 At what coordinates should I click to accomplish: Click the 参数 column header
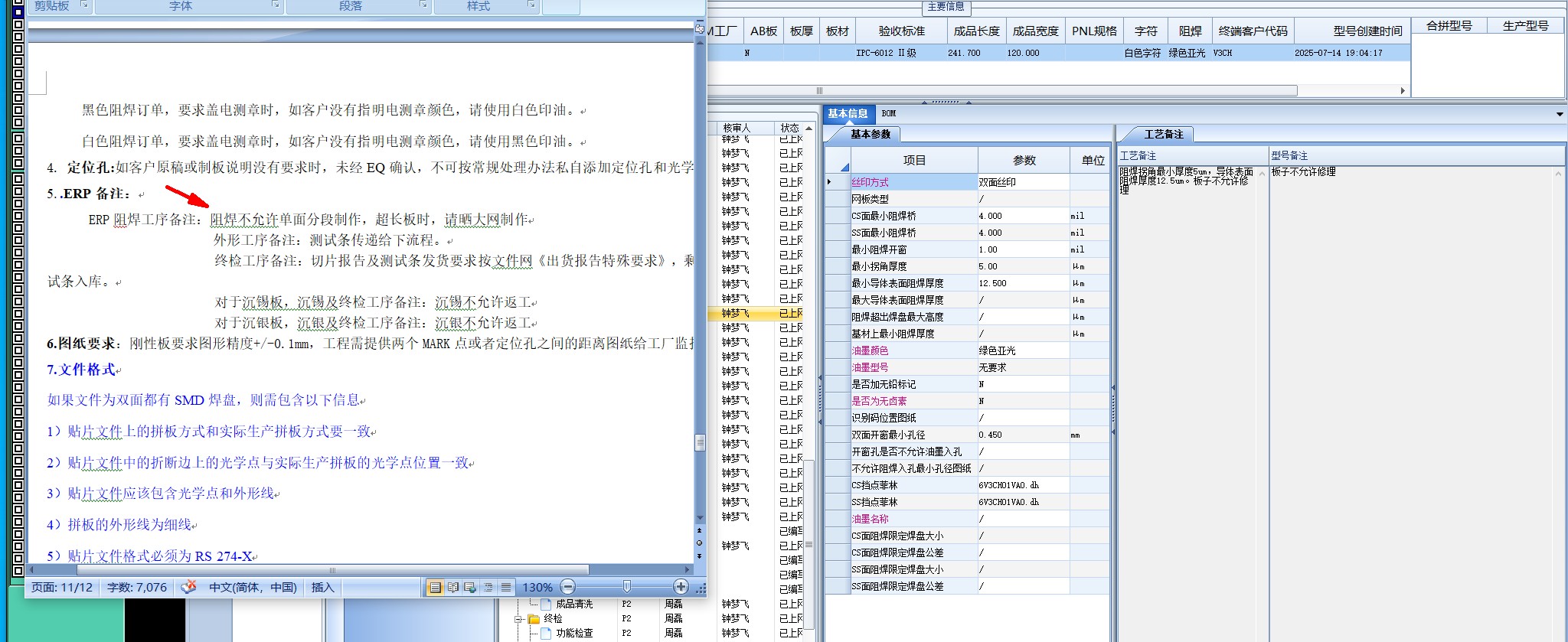tap(1024, 160)
